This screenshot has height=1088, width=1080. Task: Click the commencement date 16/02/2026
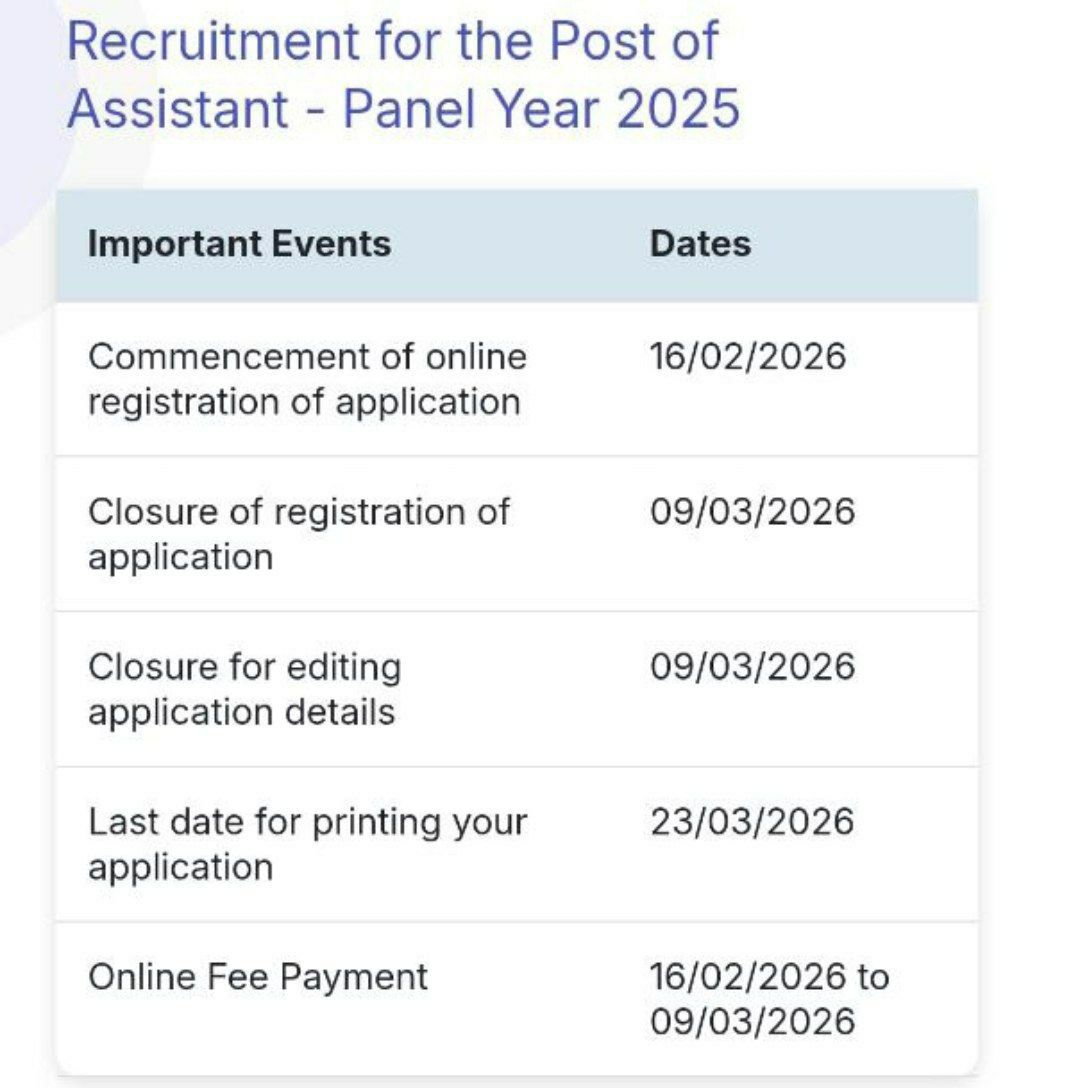coord(747,357)
